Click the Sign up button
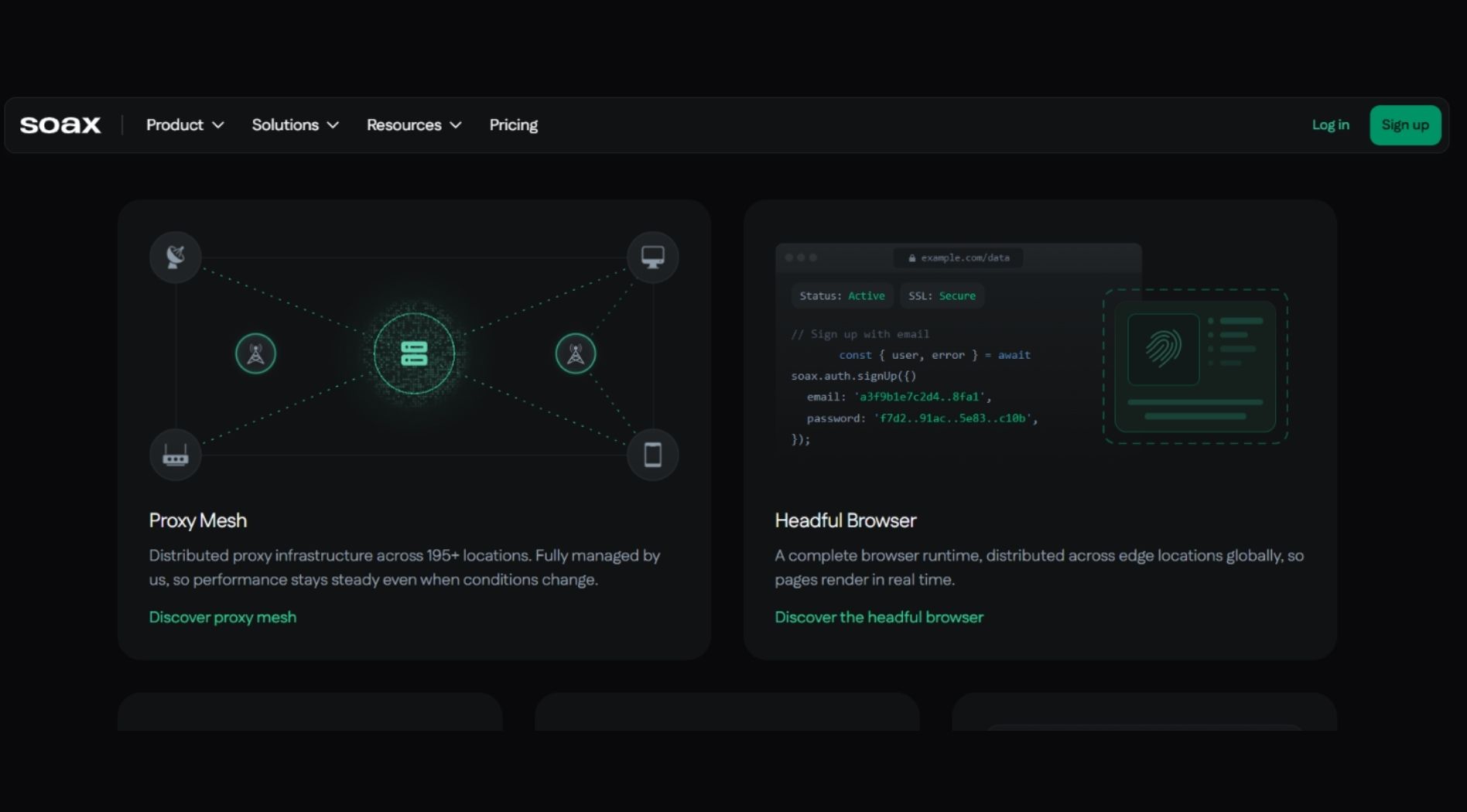Screen dimensions: 1467x812 [1405, 125]
